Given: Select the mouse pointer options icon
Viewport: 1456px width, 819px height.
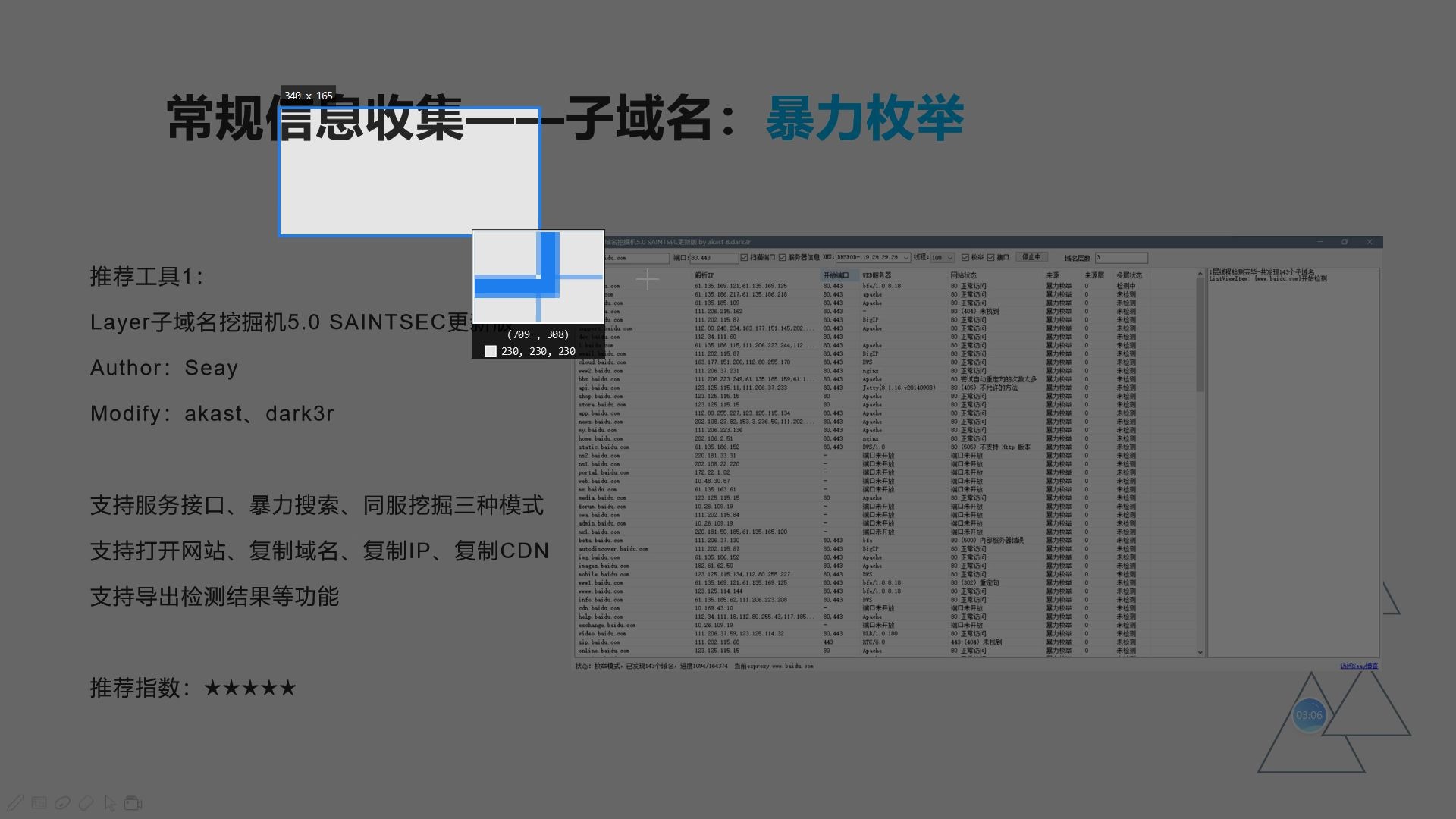Looking at the screenshot, I should click(110, 802).
